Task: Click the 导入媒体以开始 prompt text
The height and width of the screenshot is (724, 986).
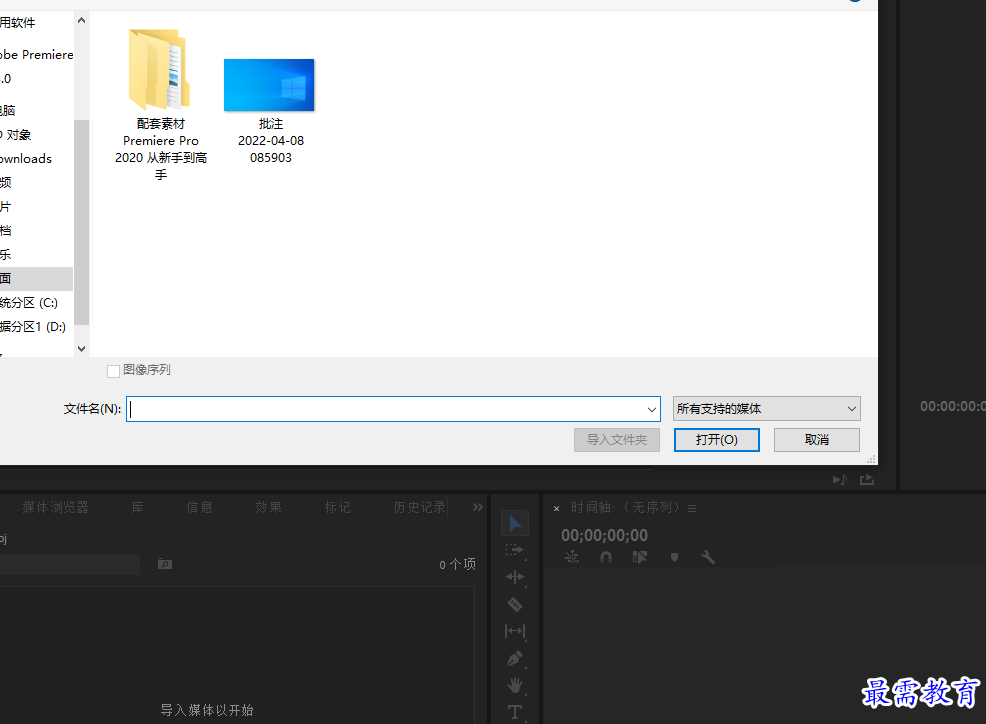Action: coord(207,710)
